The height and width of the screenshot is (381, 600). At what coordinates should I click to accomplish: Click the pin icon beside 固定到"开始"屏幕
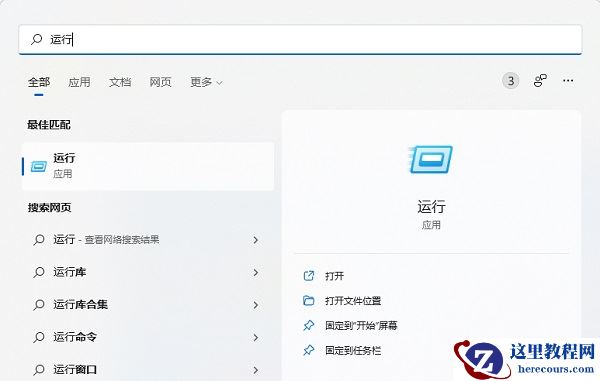point(308,326)
